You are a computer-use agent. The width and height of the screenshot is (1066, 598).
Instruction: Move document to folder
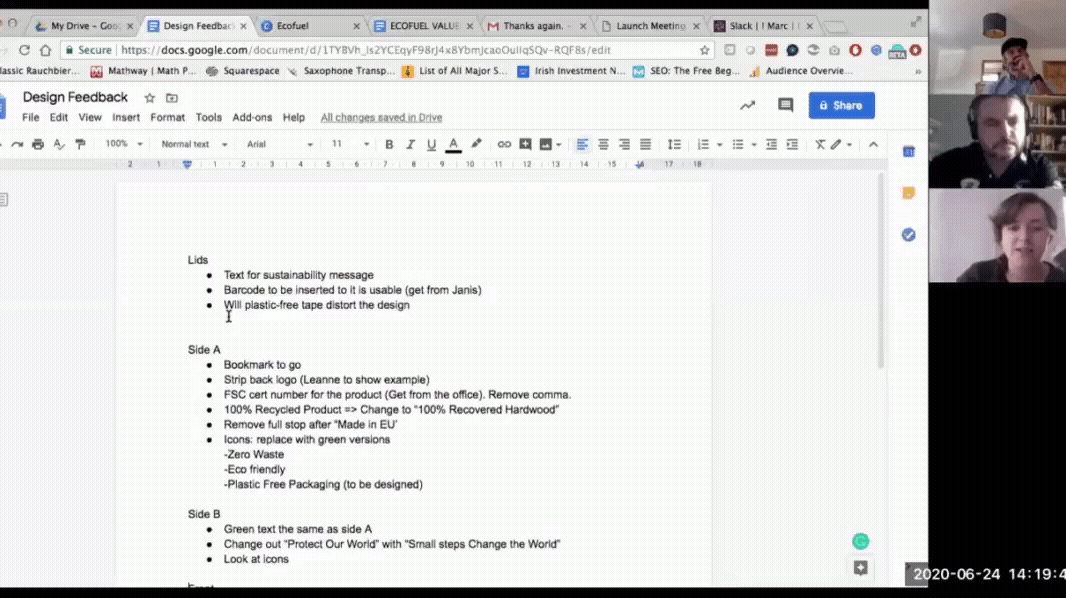click(x=171, y=98)
